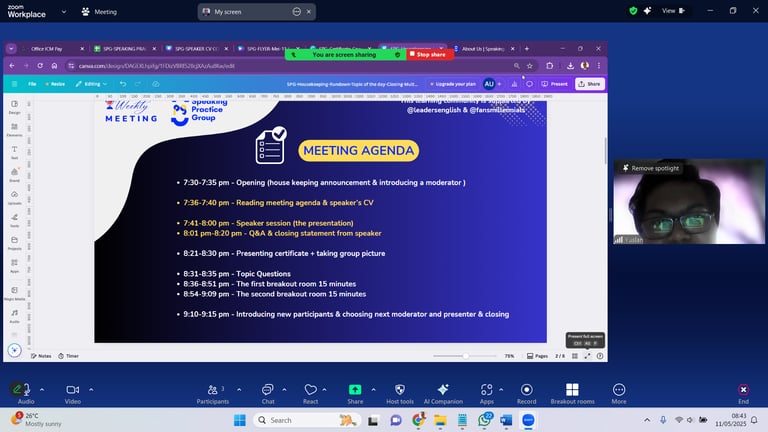The image size is (768, 432).
Task: End the Zoom meeting
Action: [x=743, y=393]
